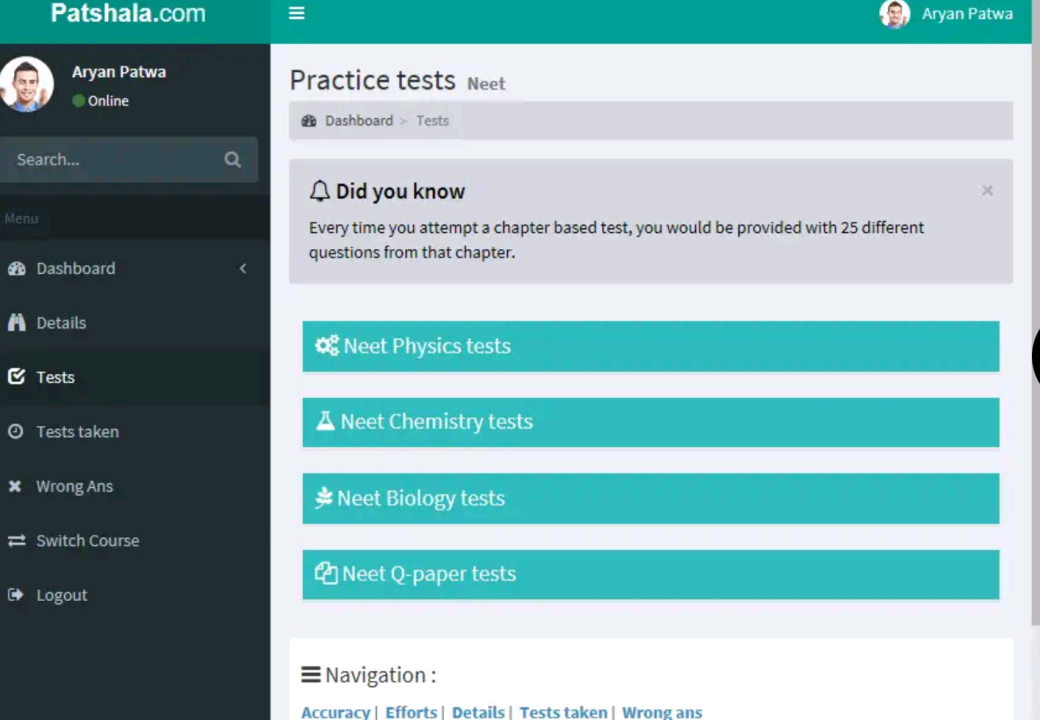Click the Logout exit icon
The width and height of the screenshot is (1040, 720).
16,595
